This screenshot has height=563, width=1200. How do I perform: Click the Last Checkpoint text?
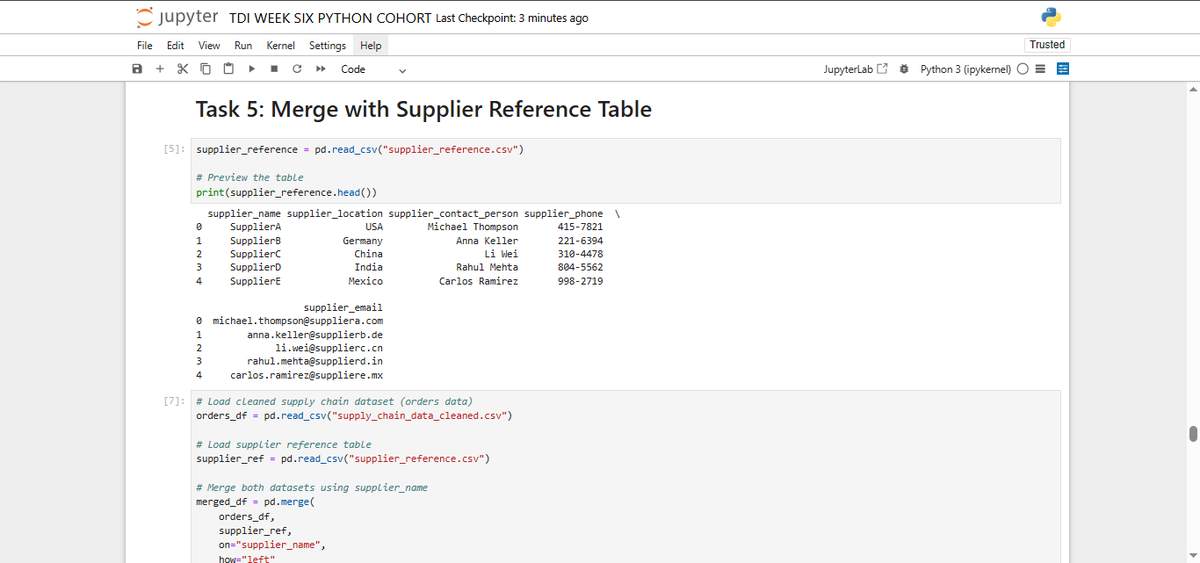[512, 18]
